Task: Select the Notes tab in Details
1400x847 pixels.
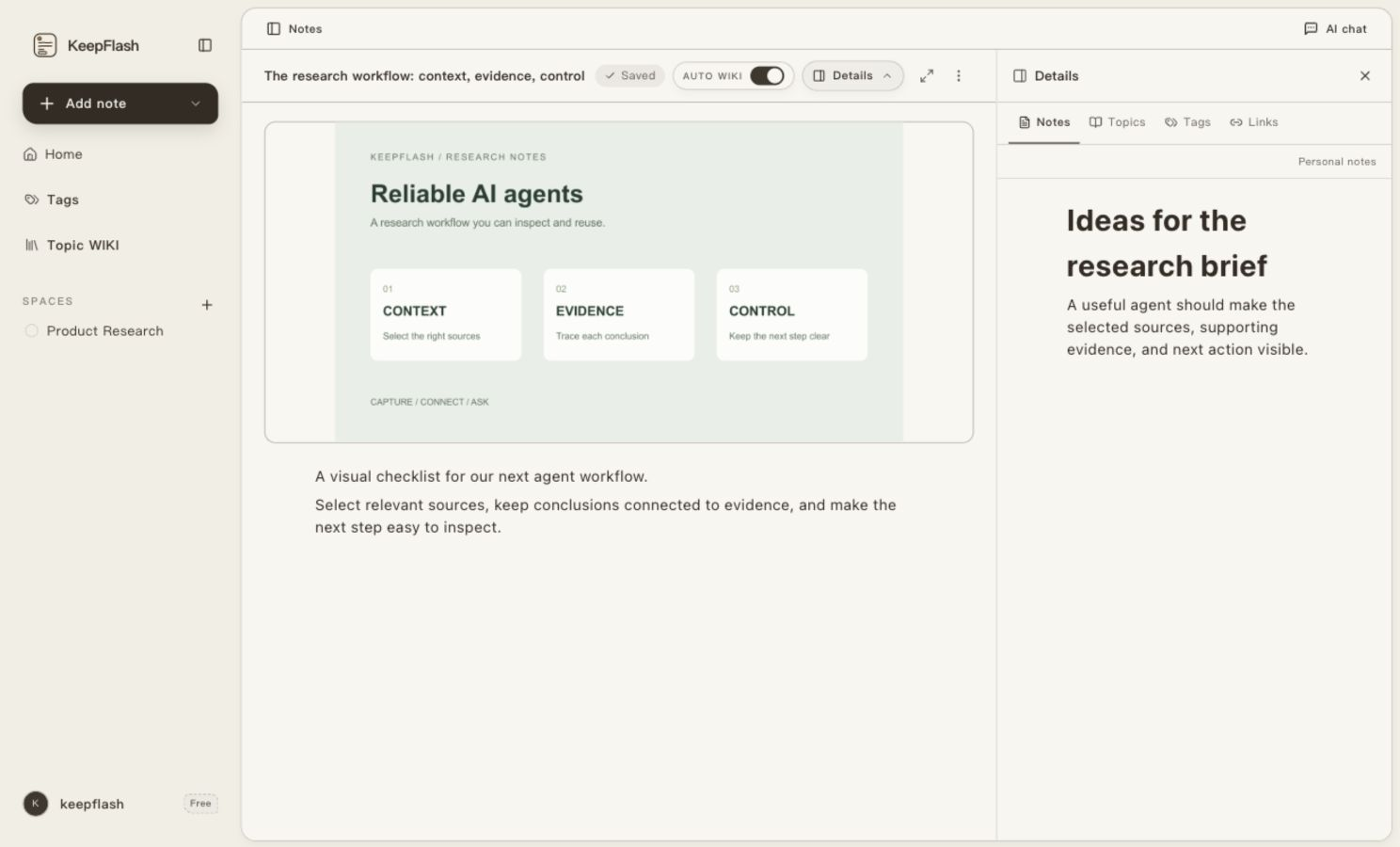Action: point(1044,122)
